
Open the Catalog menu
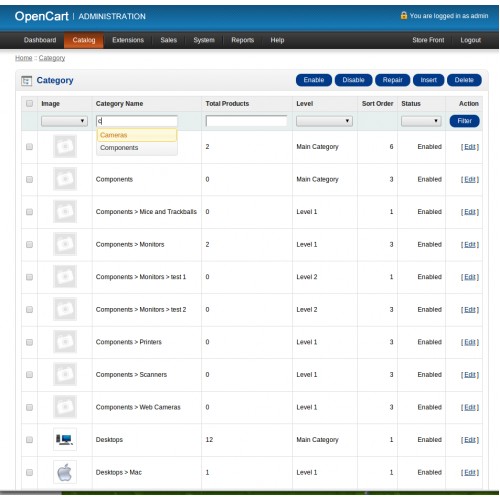pos(84,40)
